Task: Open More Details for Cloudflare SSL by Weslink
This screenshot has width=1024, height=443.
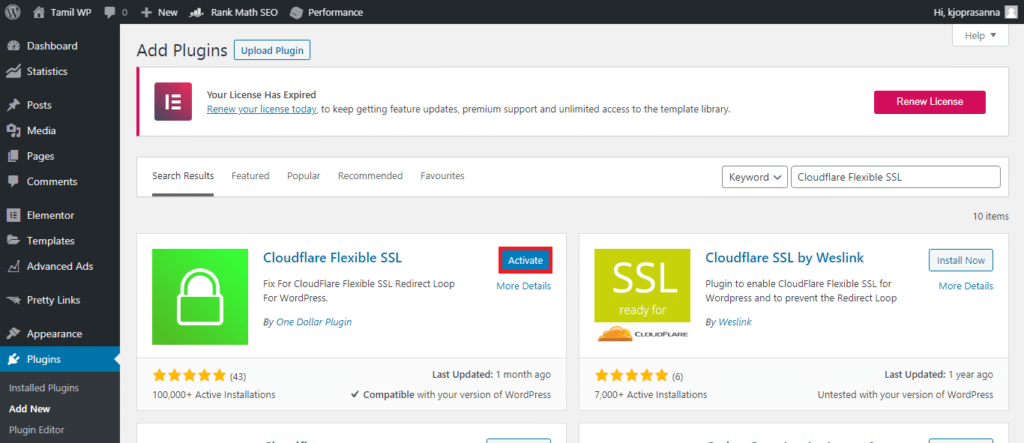Action: point(966,286)
